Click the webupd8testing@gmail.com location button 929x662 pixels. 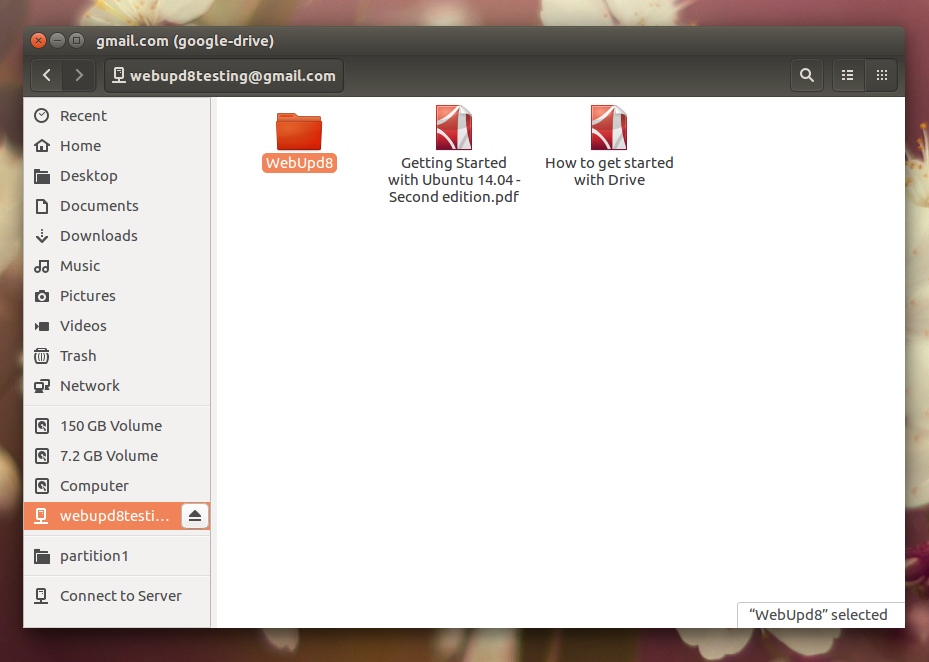coord(223,75)
